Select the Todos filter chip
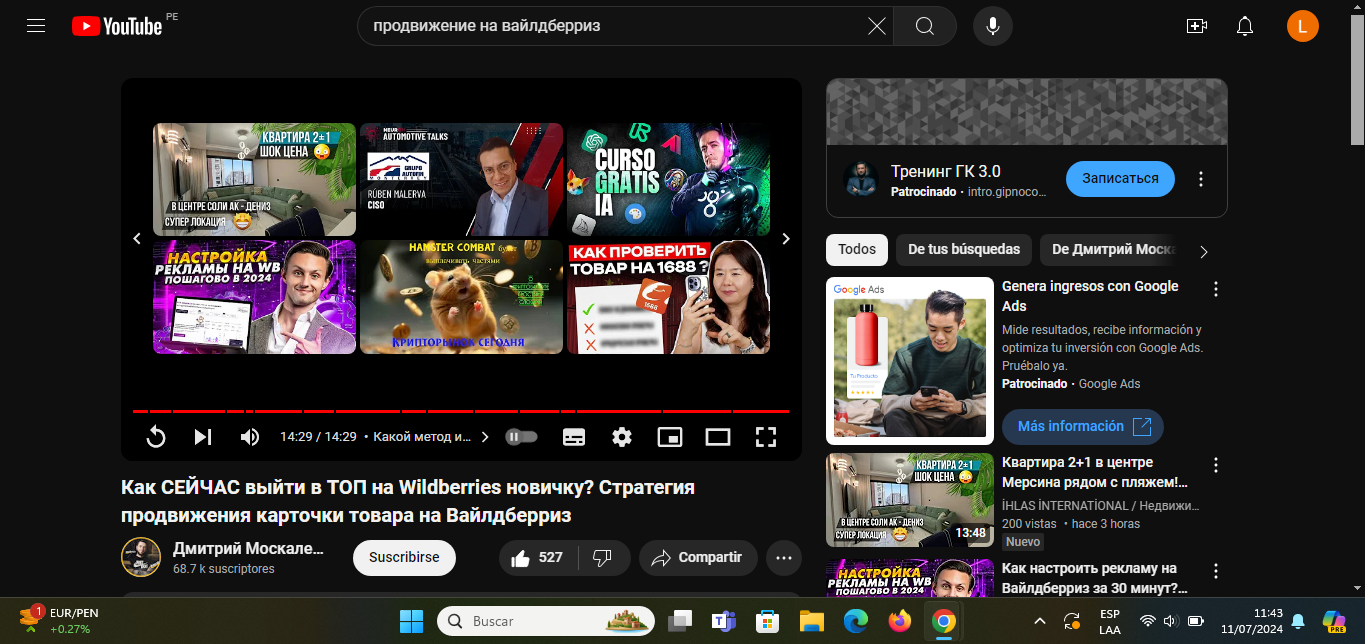Viewport: 1365px width, 644px height. click(857, 249)
